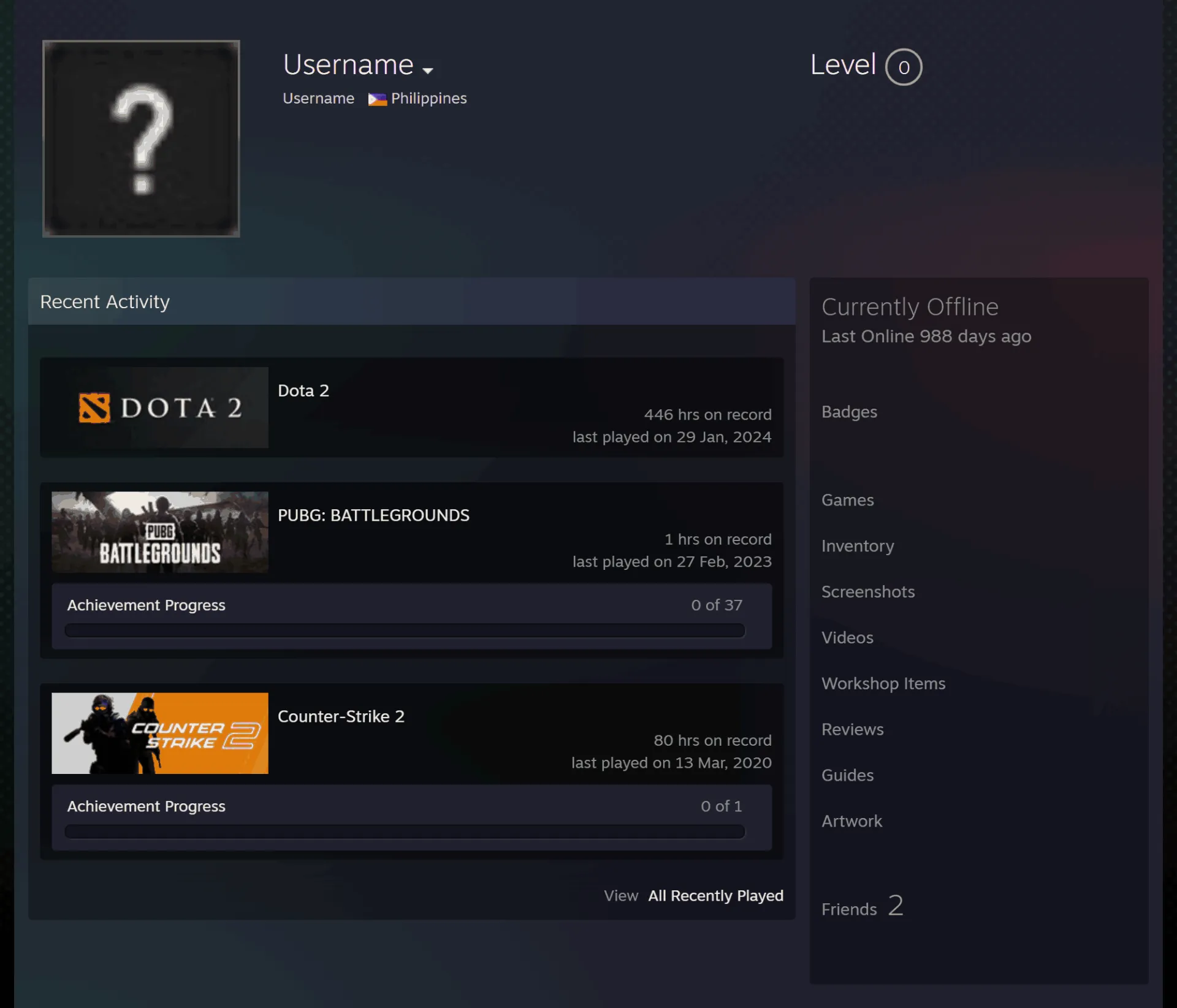
Task: Open the Dota 2 game banner
Action: coord(160,407)
